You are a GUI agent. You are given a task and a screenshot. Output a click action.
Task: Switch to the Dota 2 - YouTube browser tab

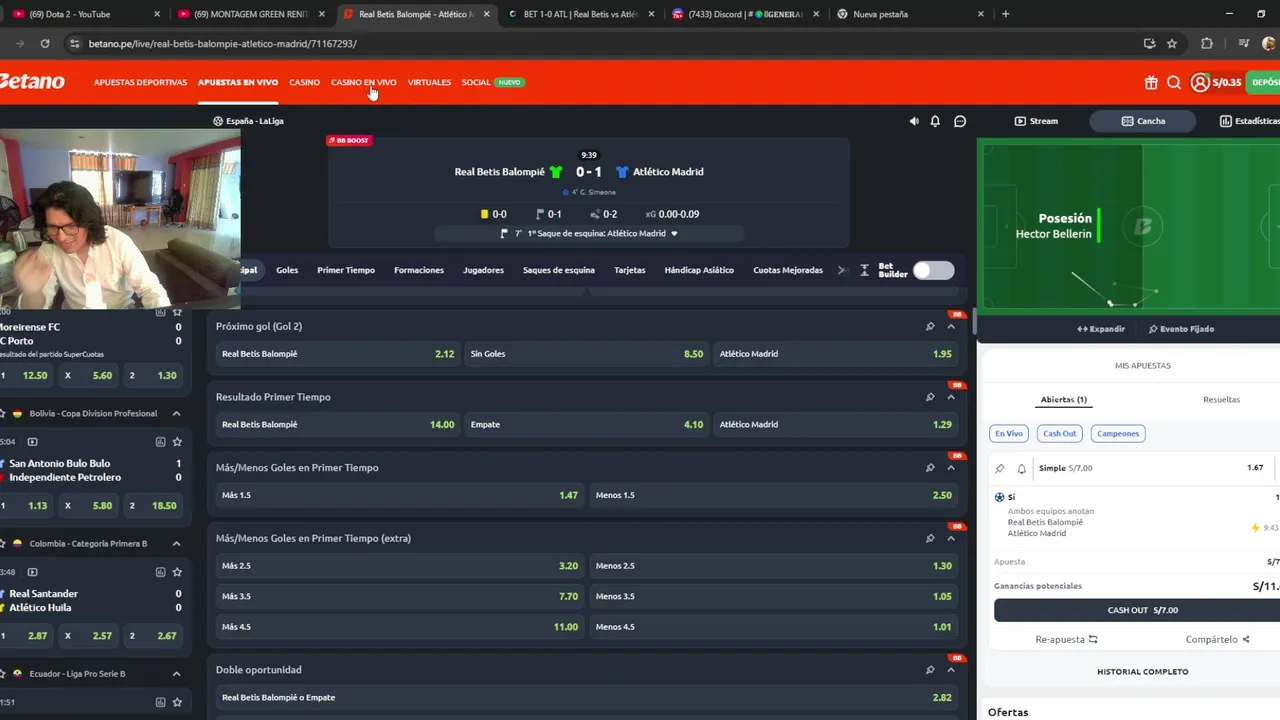pyautogui.click(x=85, y=14)
